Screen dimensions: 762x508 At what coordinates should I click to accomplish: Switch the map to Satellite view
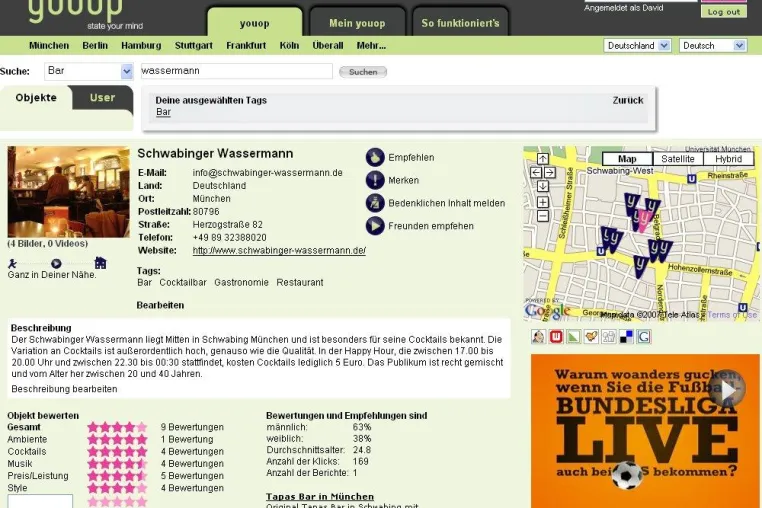(x=677, y=159)
